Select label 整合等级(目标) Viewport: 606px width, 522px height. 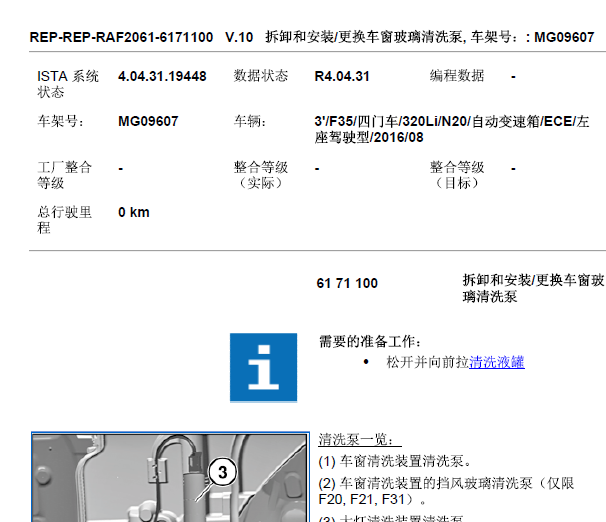(457, 175)
